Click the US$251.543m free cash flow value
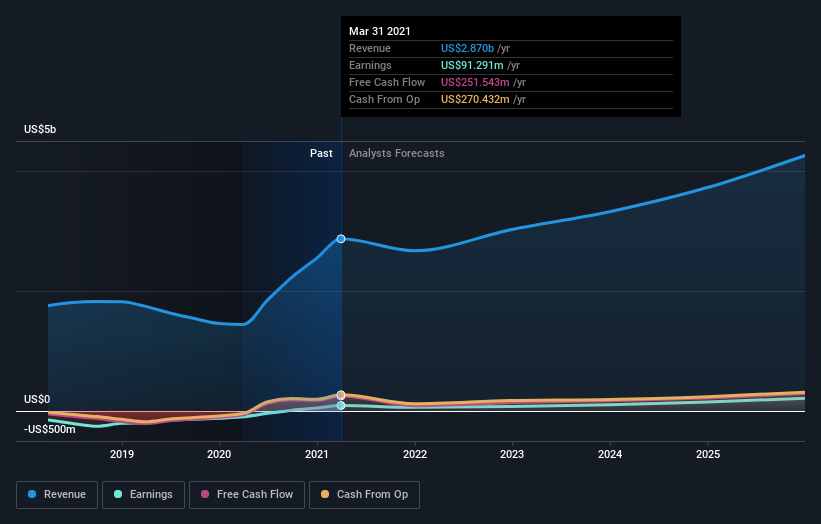Image resolution: width=821 pixels, height=524 pixels. point(475,82)
